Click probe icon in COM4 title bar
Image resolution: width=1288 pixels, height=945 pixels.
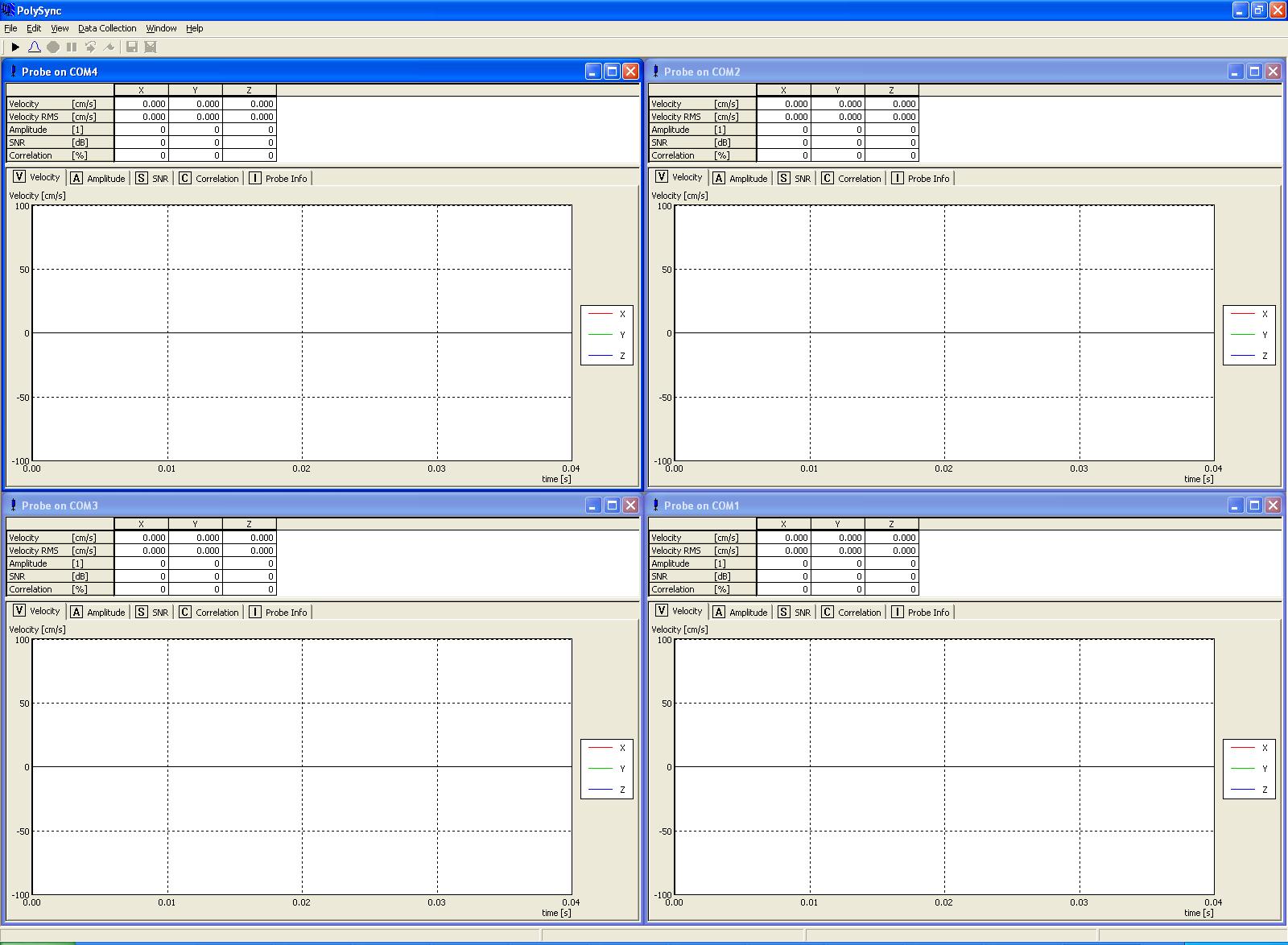click(13, 72)
